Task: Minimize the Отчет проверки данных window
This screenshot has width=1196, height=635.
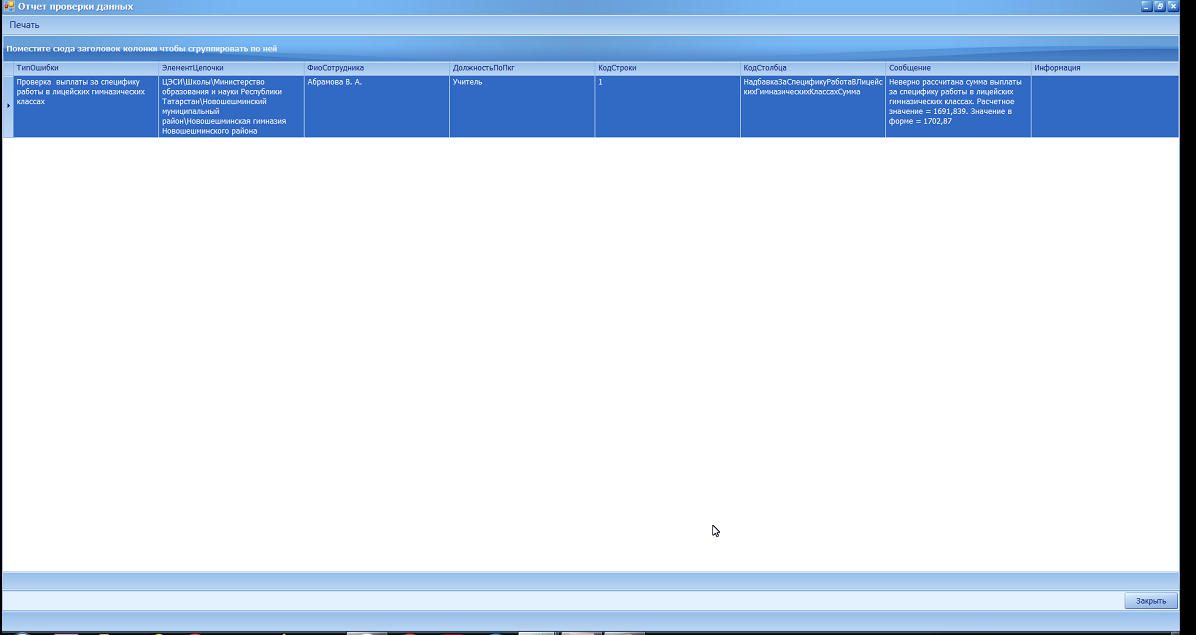Action: 1146,6
